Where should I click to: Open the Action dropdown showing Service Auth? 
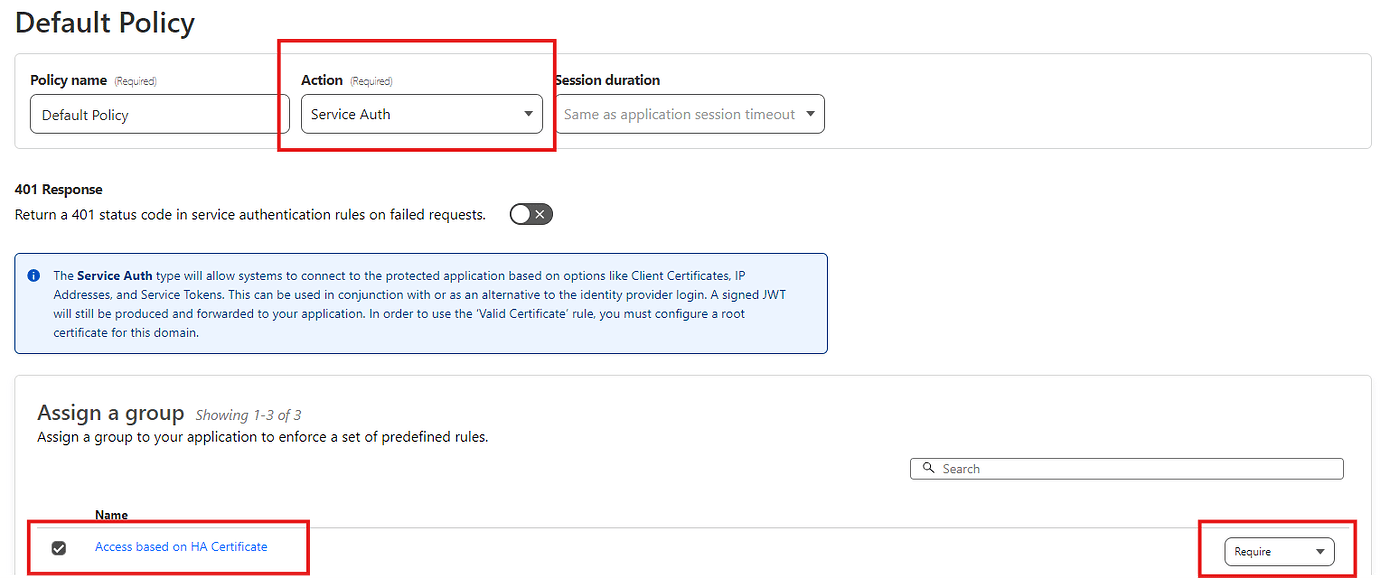[421, 114]
